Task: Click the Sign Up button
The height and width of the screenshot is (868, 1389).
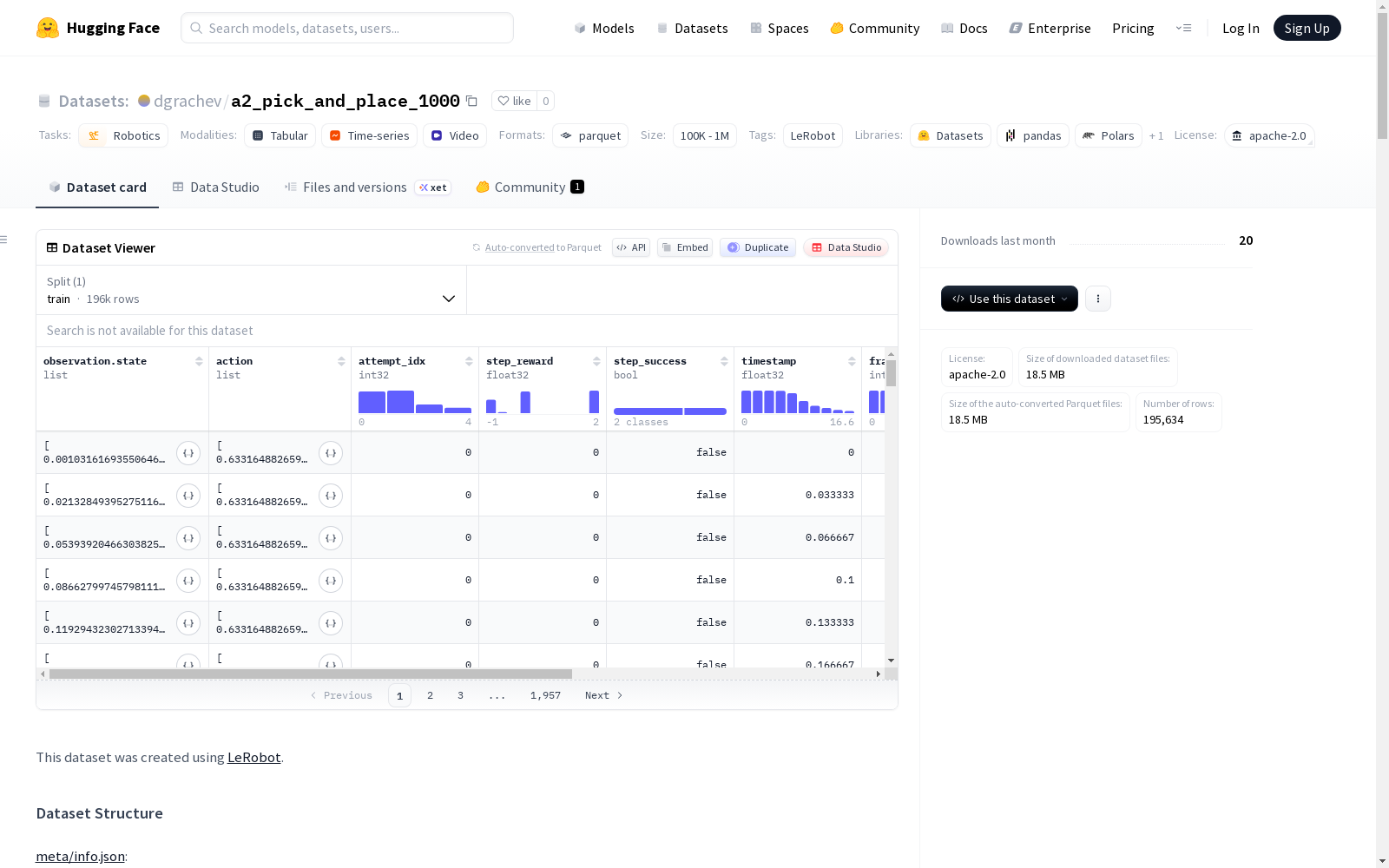Action: [1307, 28]
